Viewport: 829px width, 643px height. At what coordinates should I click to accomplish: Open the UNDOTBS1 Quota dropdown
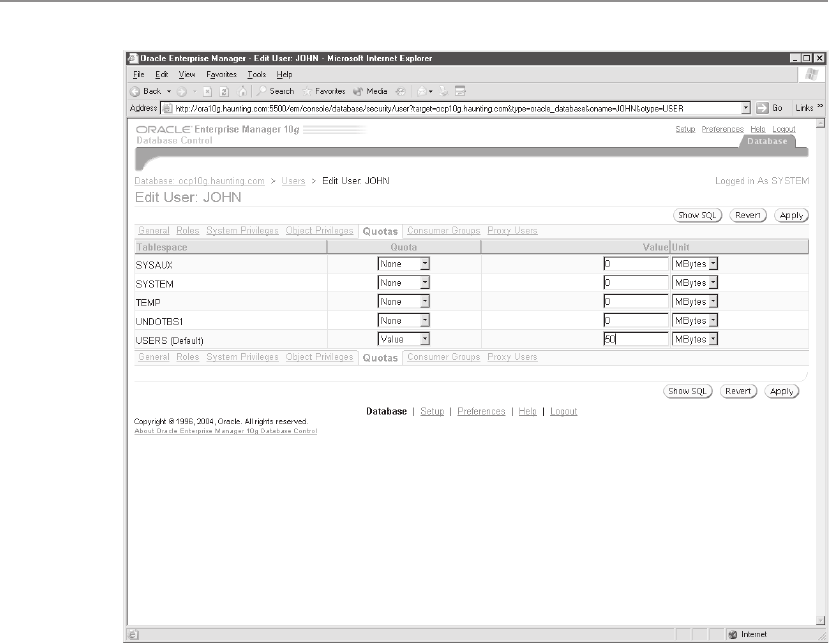(x=403, y=320)
